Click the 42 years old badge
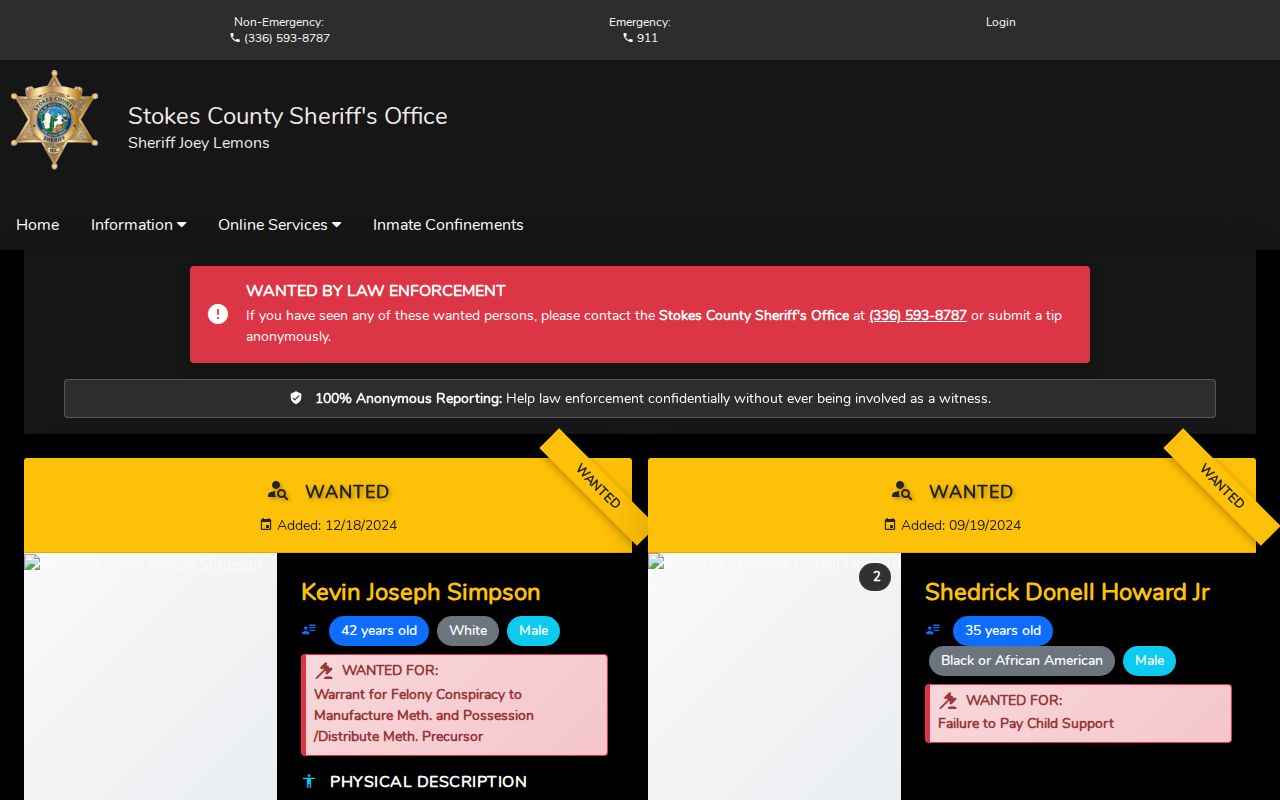The image size is (1280, 800). 379,630
